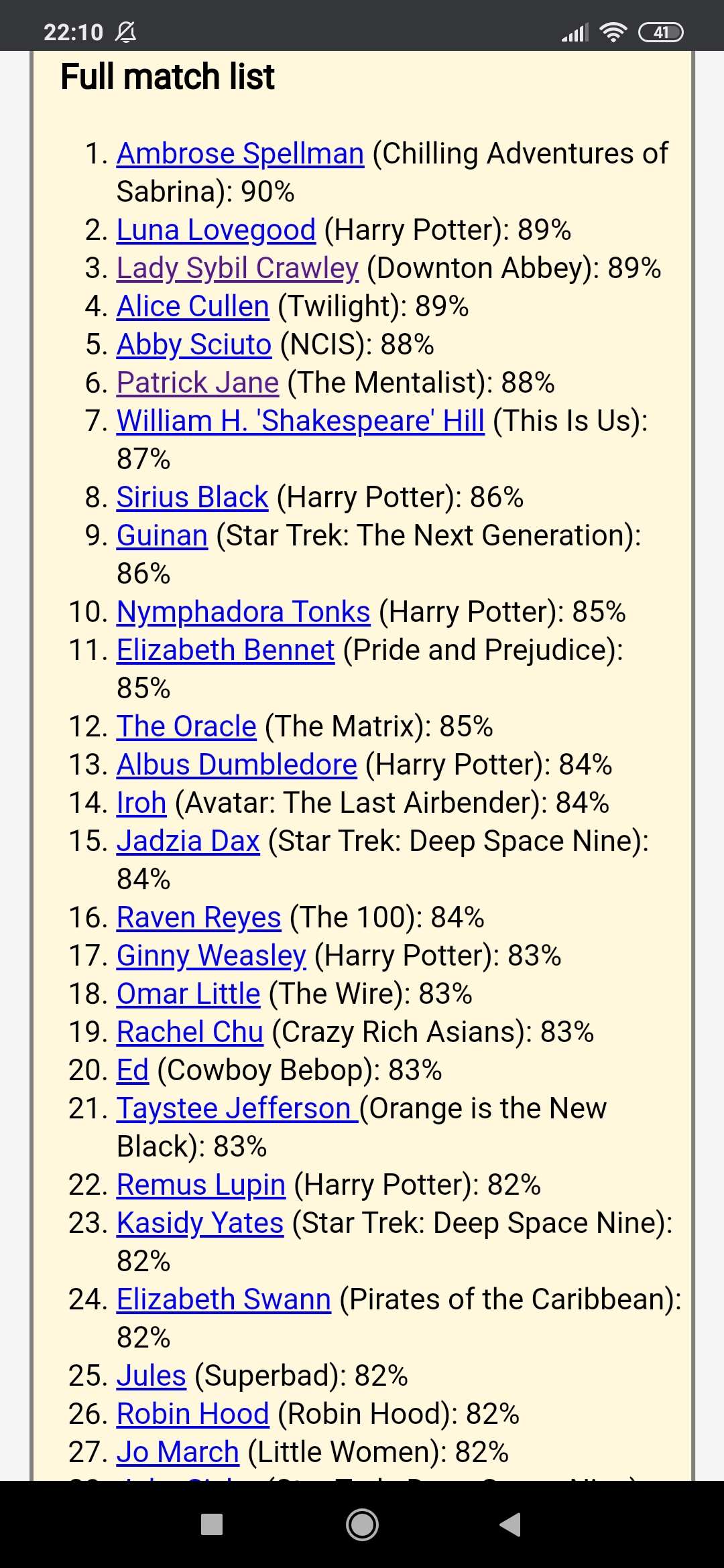Viewport: 724px width, 1568px height.
Task: Open Taystee Jefferson's profile link
Action: 235,1108
